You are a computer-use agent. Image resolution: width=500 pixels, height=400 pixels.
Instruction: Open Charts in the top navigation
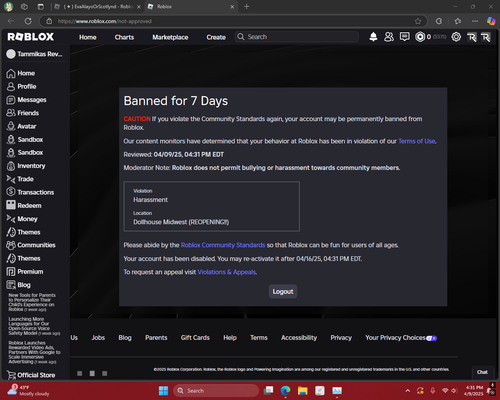[124, 37]
